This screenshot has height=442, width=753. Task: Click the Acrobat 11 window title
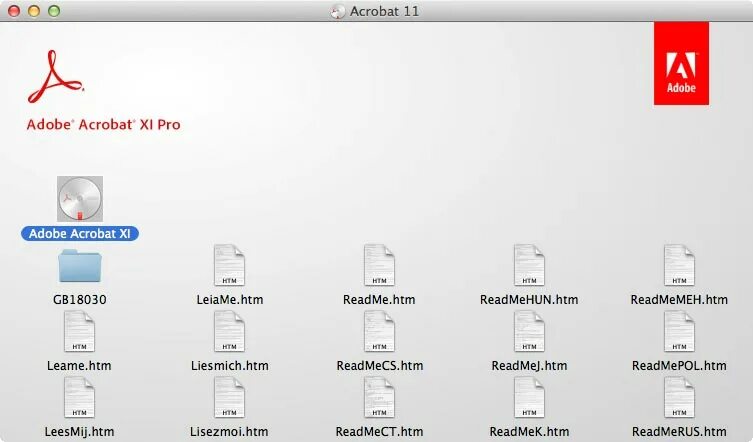[384, 11]
